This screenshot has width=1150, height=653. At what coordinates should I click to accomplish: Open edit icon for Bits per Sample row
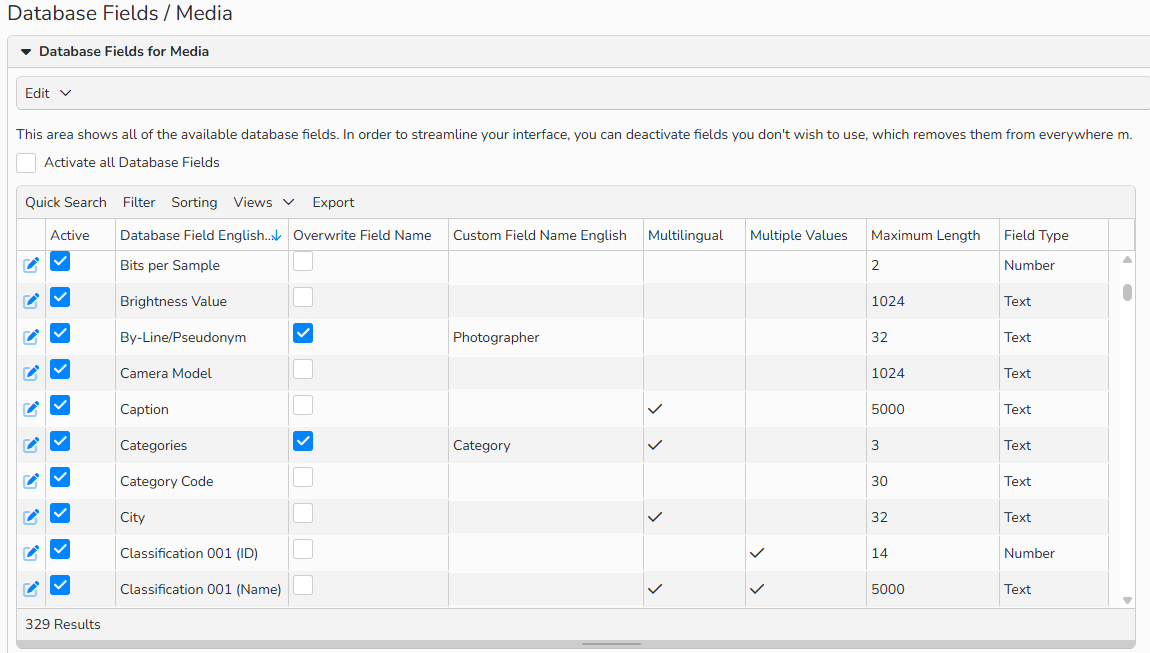tap(31, 265)
